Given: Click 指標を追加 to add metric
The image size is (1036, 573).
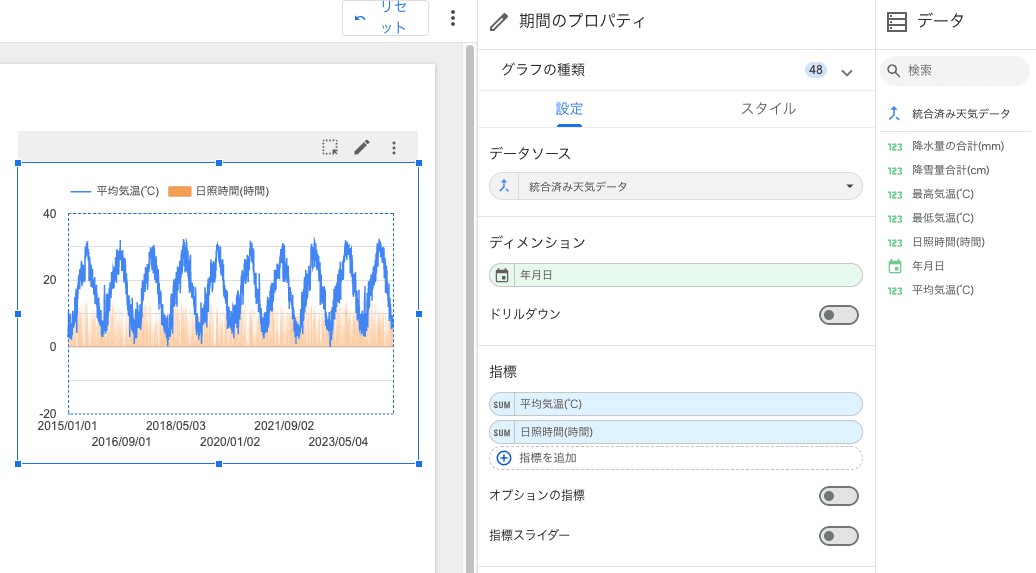Looking at the screenshot, I should tap(547, 458).
